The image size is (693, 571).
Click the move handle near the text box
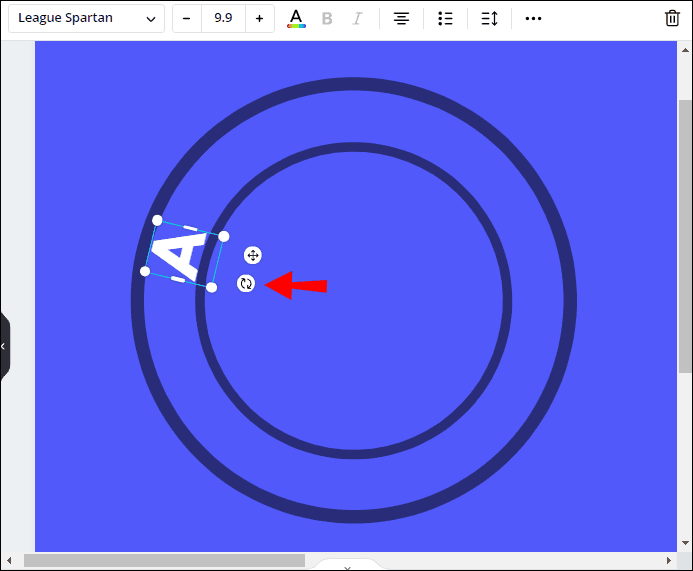click(253, 255)
